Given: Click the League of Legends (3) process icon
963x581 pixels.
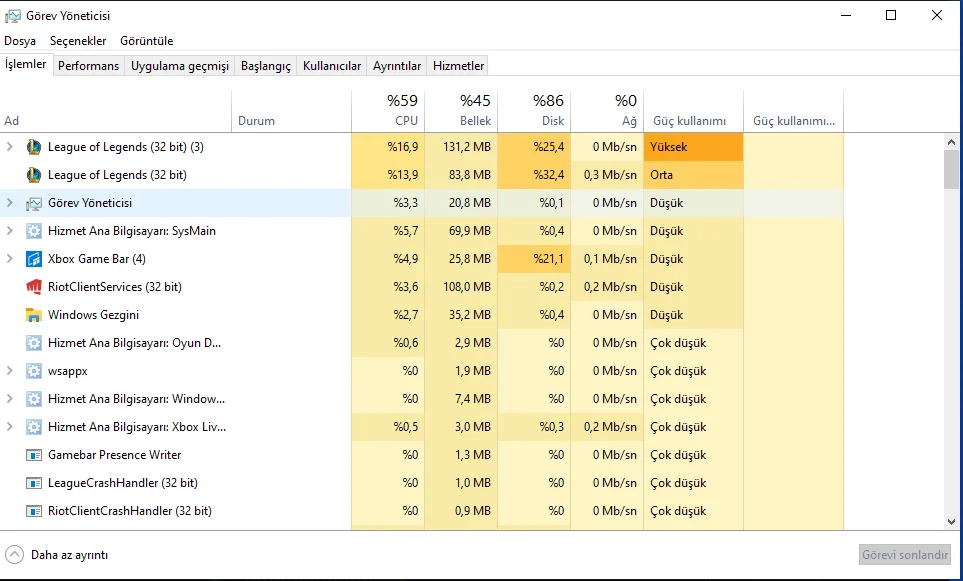Looking at the screenshot, I should click(x=33, y=147).
